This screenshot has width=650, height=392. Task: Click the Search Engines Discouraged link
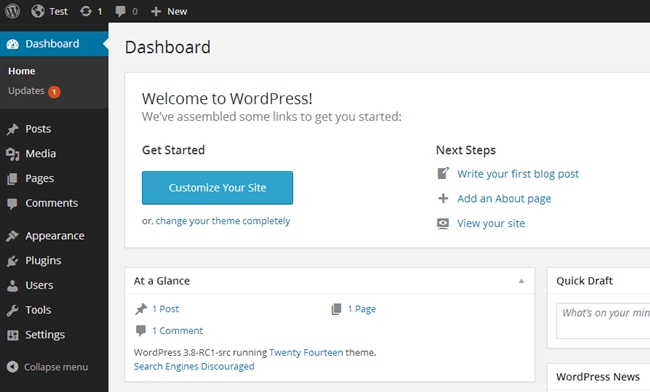tap(194, 367)
